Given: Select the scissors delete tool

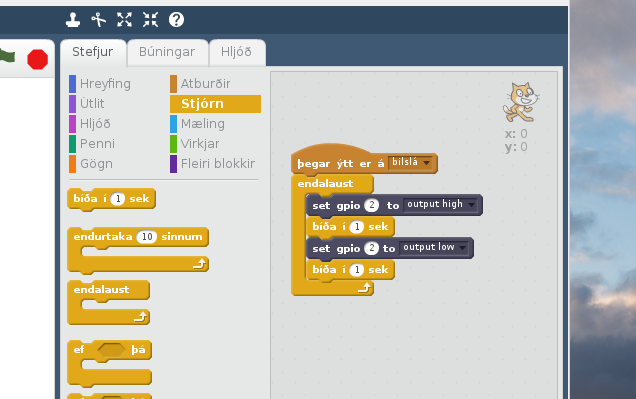Looking at the screenshot, I should pyautogui.click(x=99, y=19).
